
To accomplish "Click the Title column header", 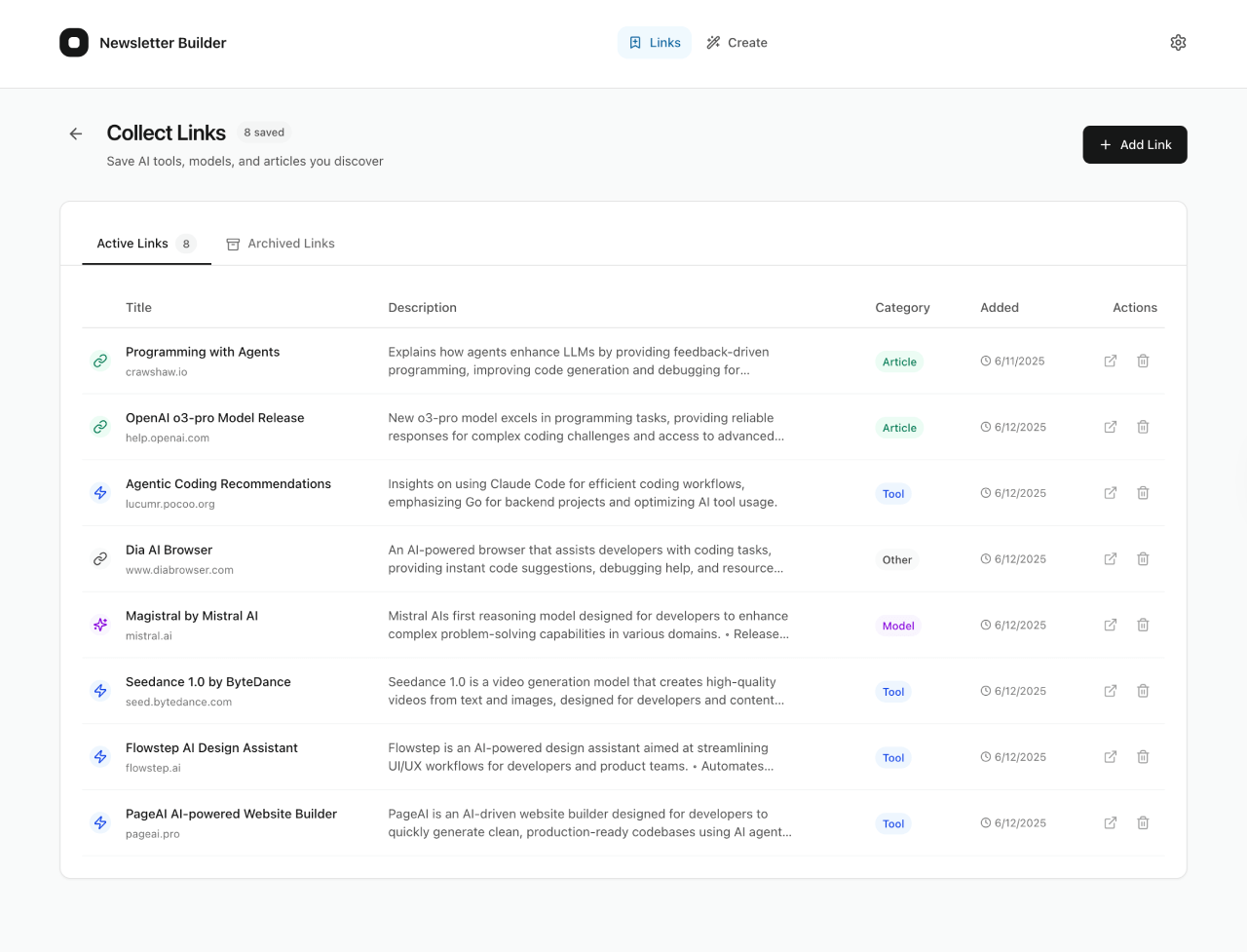I will tap(138, 308).
